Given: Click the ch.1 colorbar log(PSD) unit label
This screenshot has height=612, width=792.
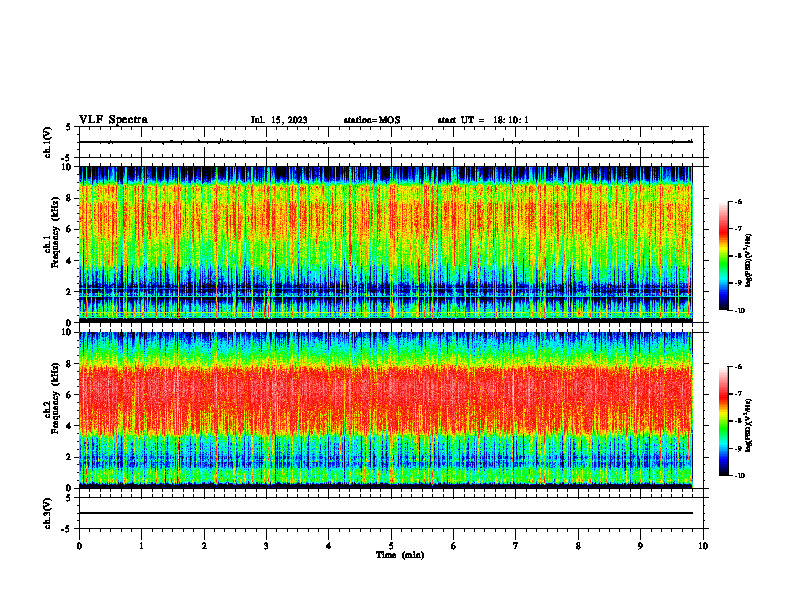Looking at the screenshot, I should coord(749,261).
